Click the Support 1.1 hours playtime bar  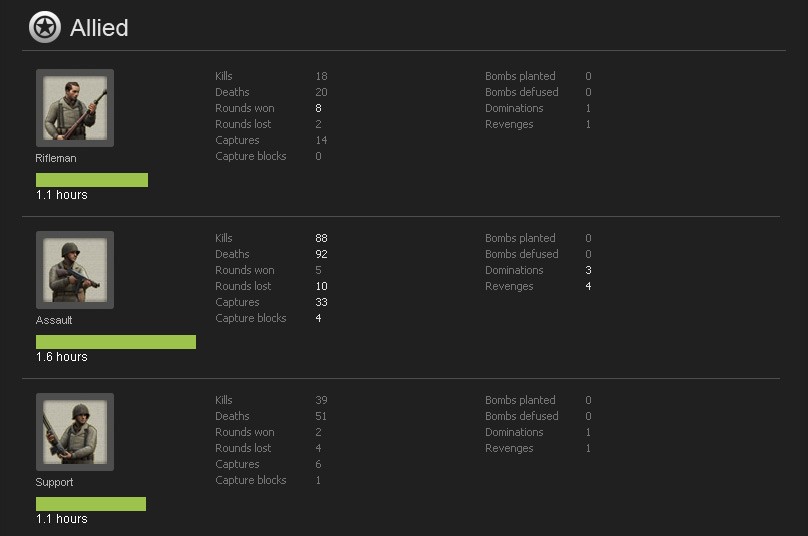pyautogui.click(x=91, y=504)
